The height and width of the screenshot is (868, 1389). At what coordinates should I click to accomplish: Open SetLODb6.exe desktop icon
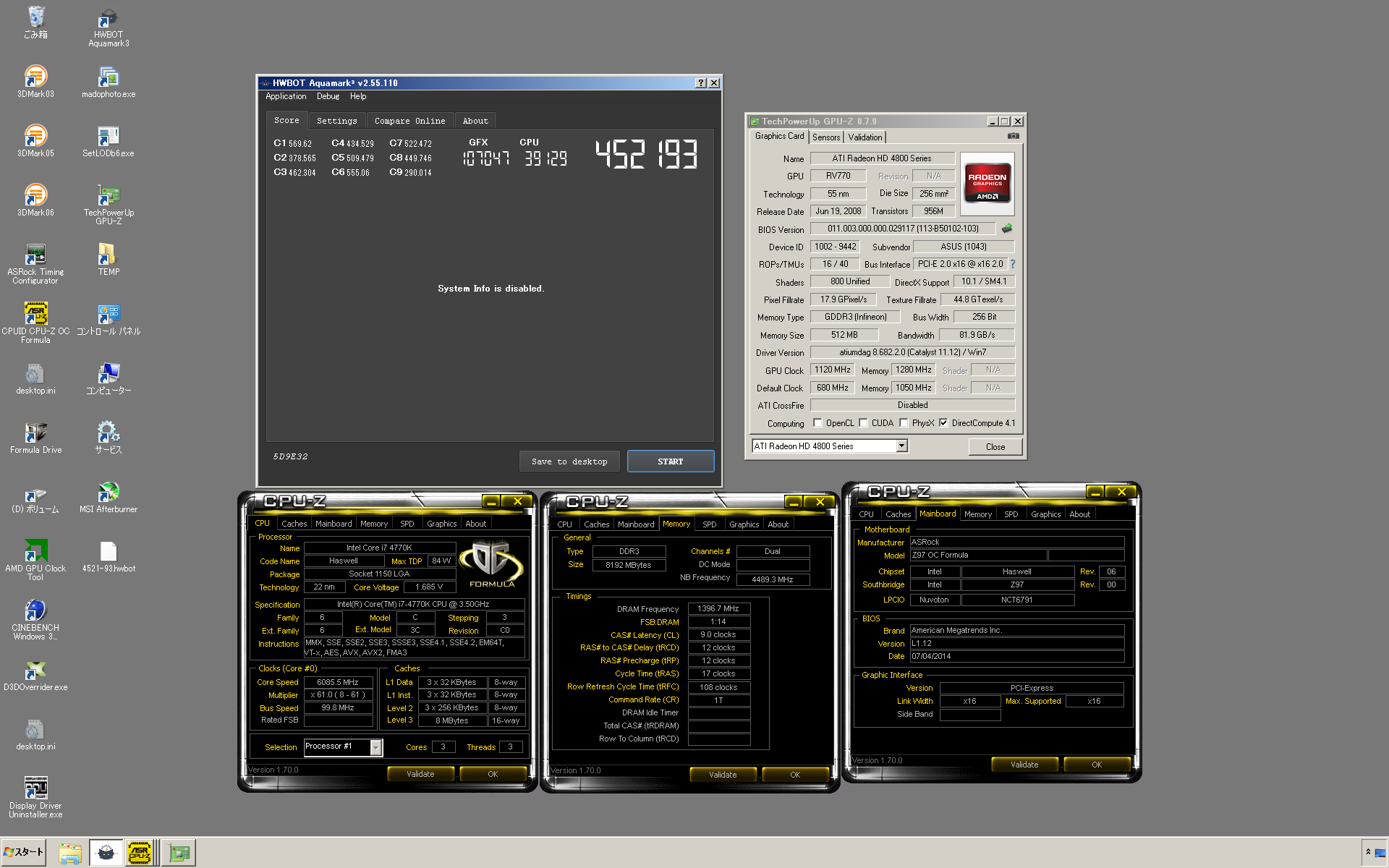108,140
